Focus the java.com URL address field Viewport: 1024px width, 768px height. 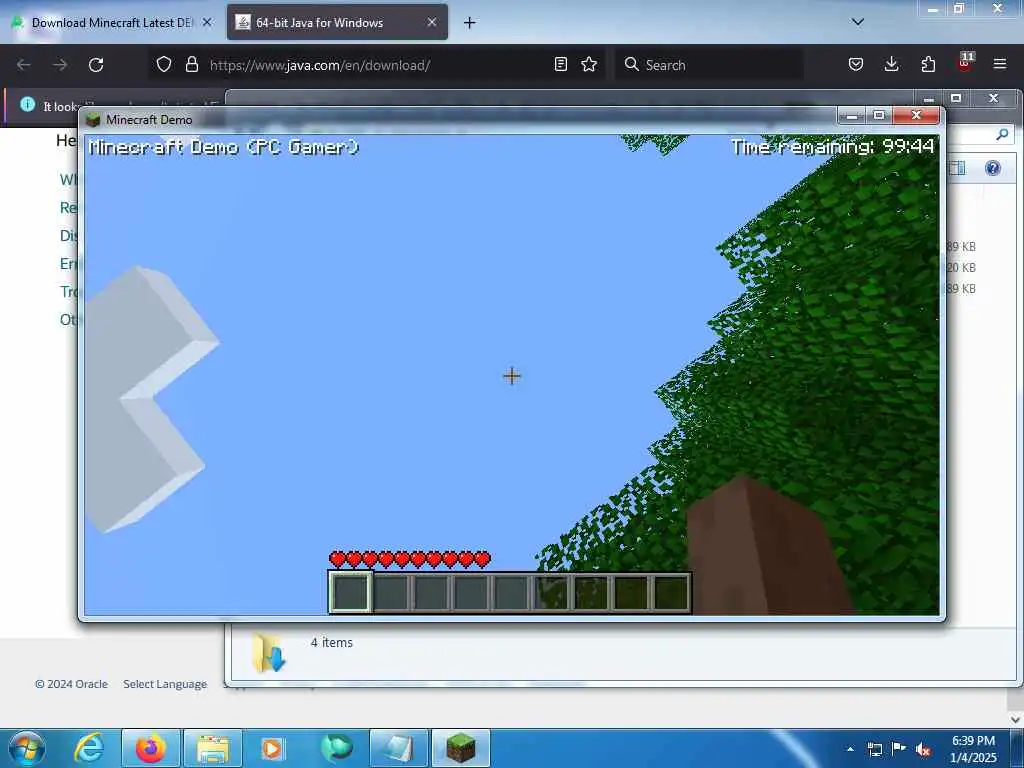tap(376, 65)
